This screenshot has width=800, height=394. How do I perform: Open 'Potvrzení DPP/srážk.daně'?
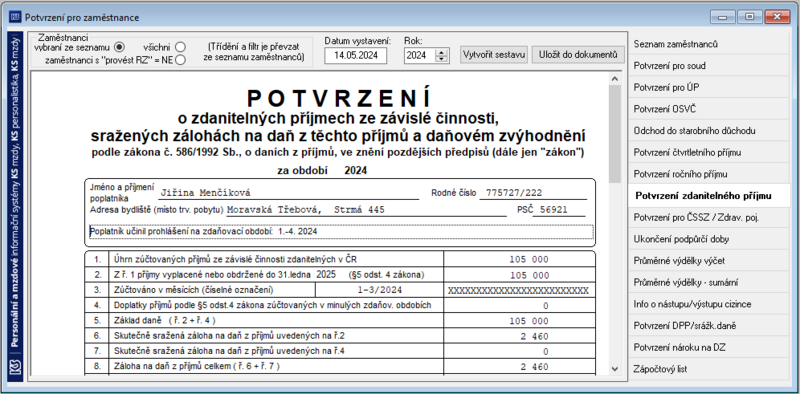click(709, 326)
